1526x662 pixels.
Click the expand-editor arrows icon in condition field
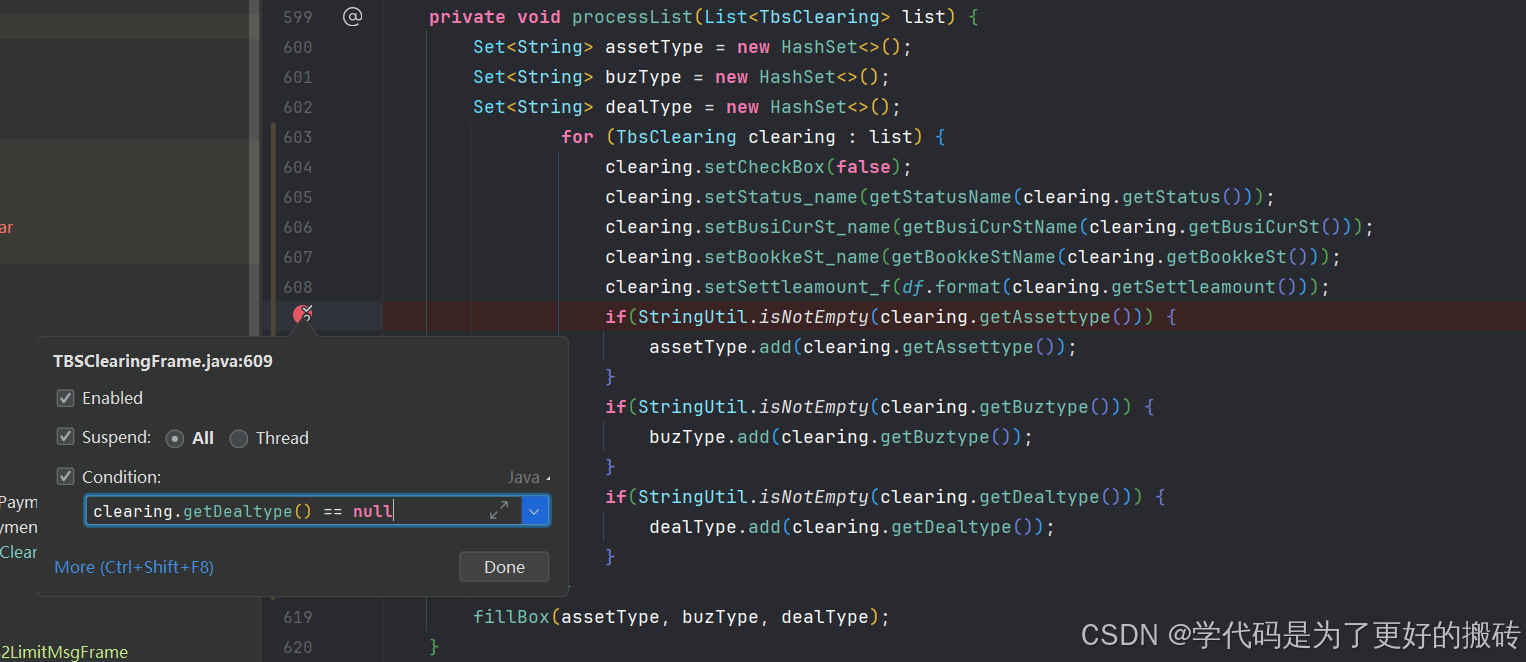point(500,510)
